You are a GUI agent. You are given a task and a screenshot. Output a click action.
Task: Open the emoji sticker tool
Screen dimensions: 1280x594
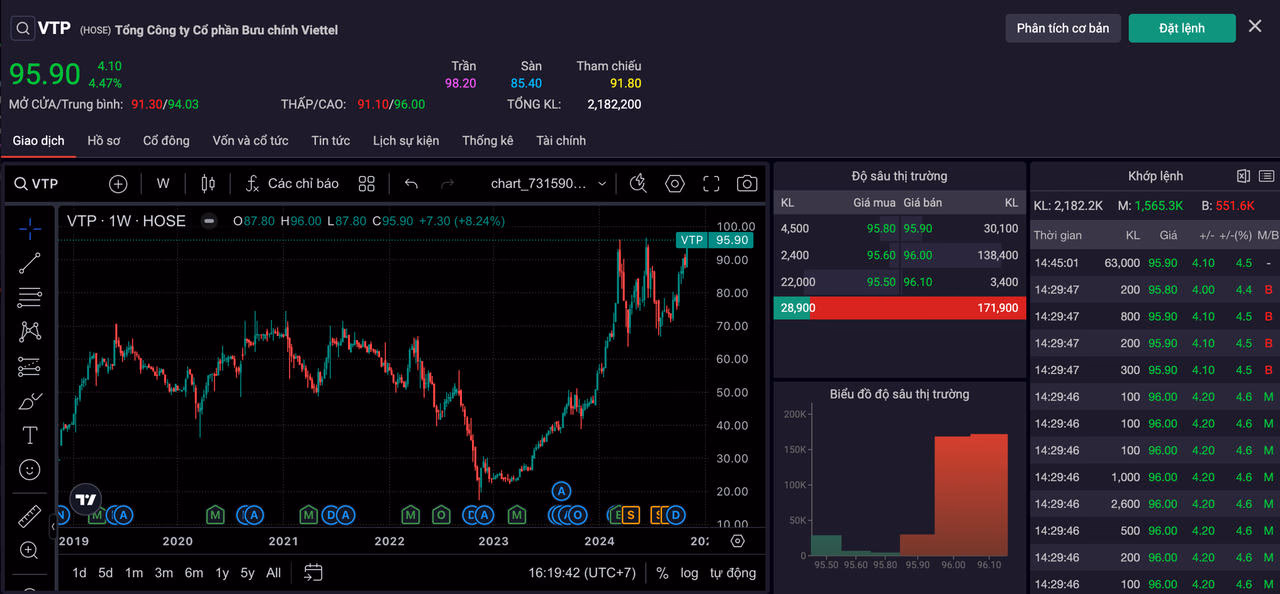30,469
